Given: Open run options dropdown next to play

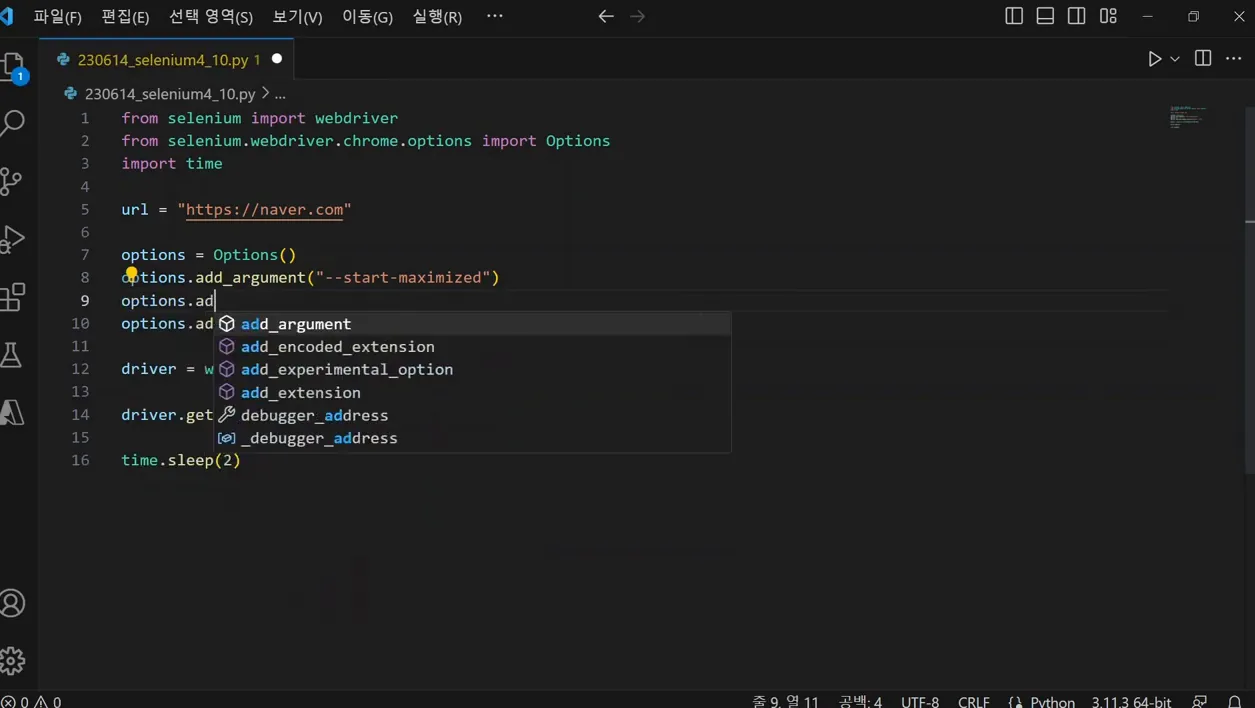Looking at the screenshot, I should (x=1175, y=59).
